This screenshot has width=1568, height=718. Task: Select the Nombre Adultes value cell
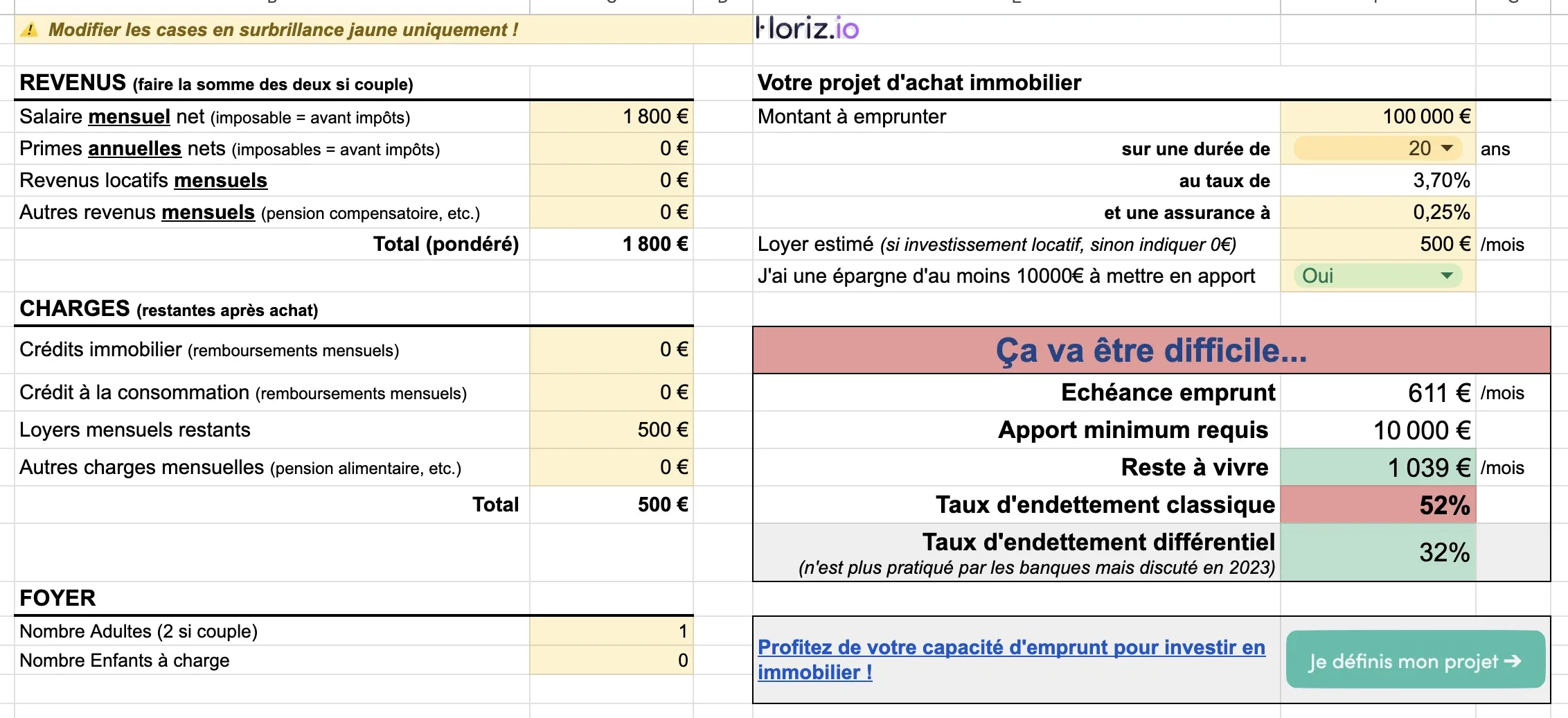(x=612, y=631)
